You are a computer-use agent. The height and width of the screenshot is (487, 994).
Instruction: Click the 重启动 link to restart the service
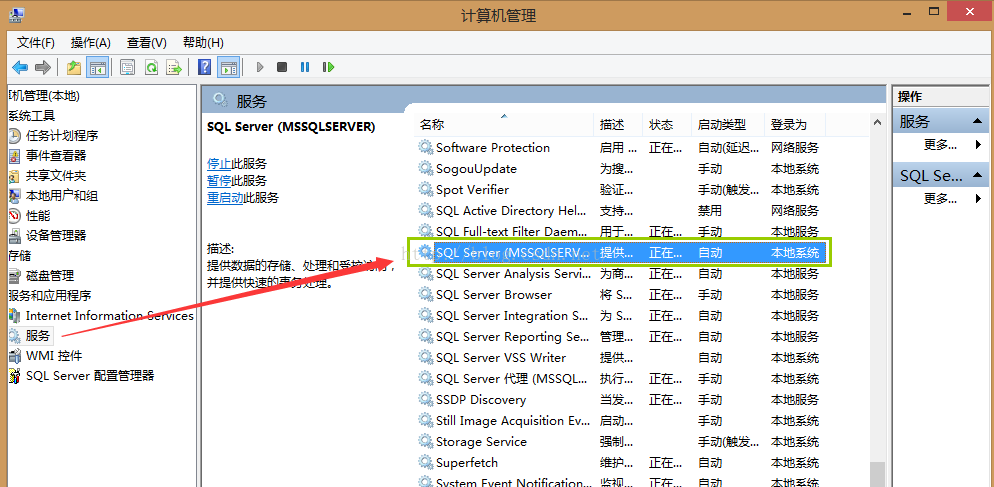[x=225, y=198]
